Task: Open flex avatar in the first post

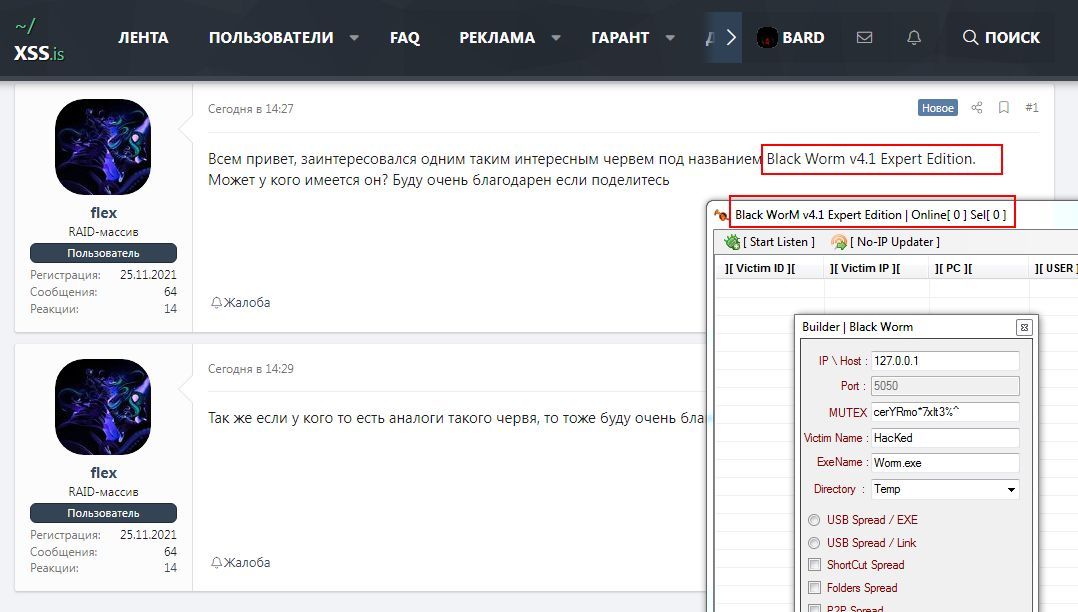Action: tap(103, 146)
